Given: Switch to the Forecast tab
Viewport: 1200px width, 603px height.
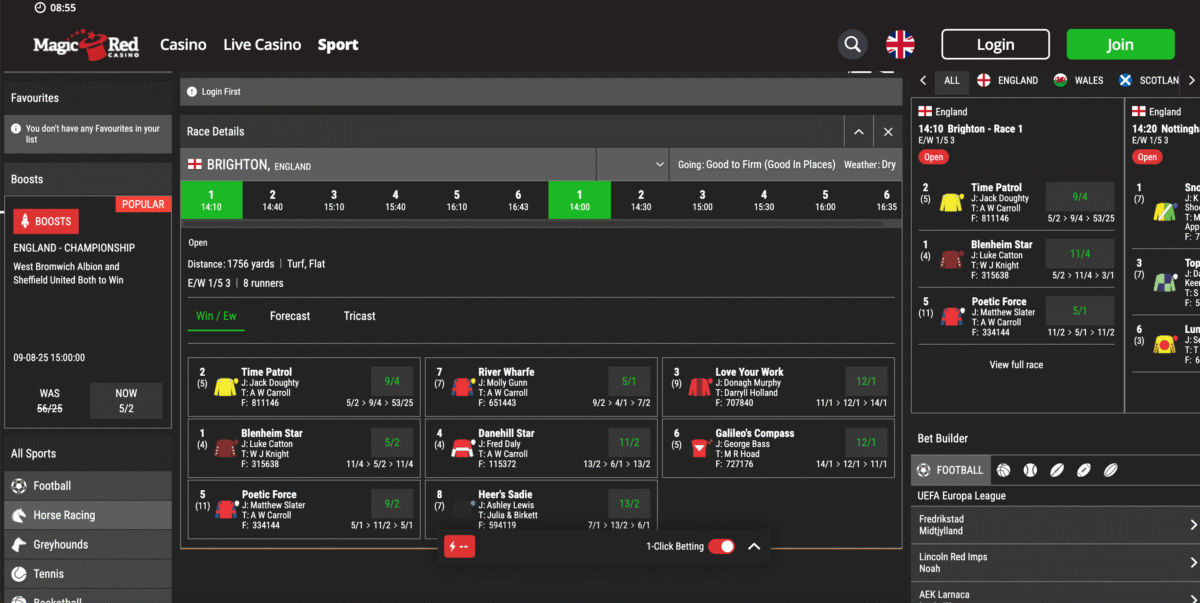Looking at the screenshot, I should pos(290,316).
